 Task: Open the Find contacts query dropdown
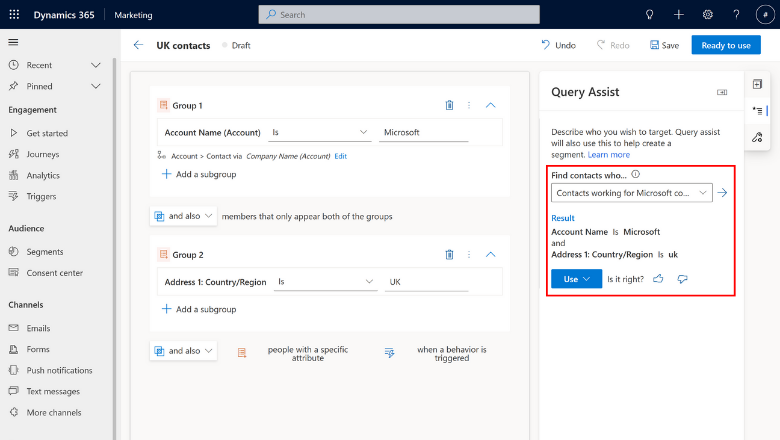click(632, 193)
